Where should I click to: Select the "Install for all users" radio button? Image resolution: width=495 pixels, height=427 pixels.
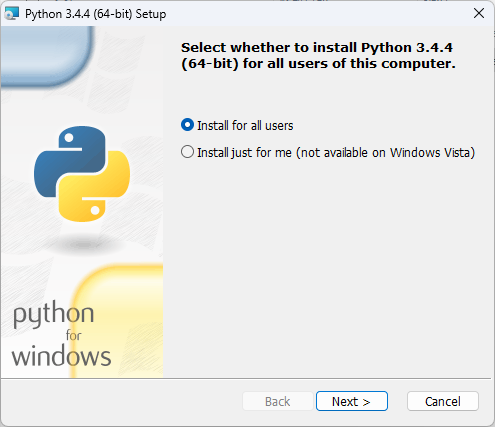(x=187, y=125)
